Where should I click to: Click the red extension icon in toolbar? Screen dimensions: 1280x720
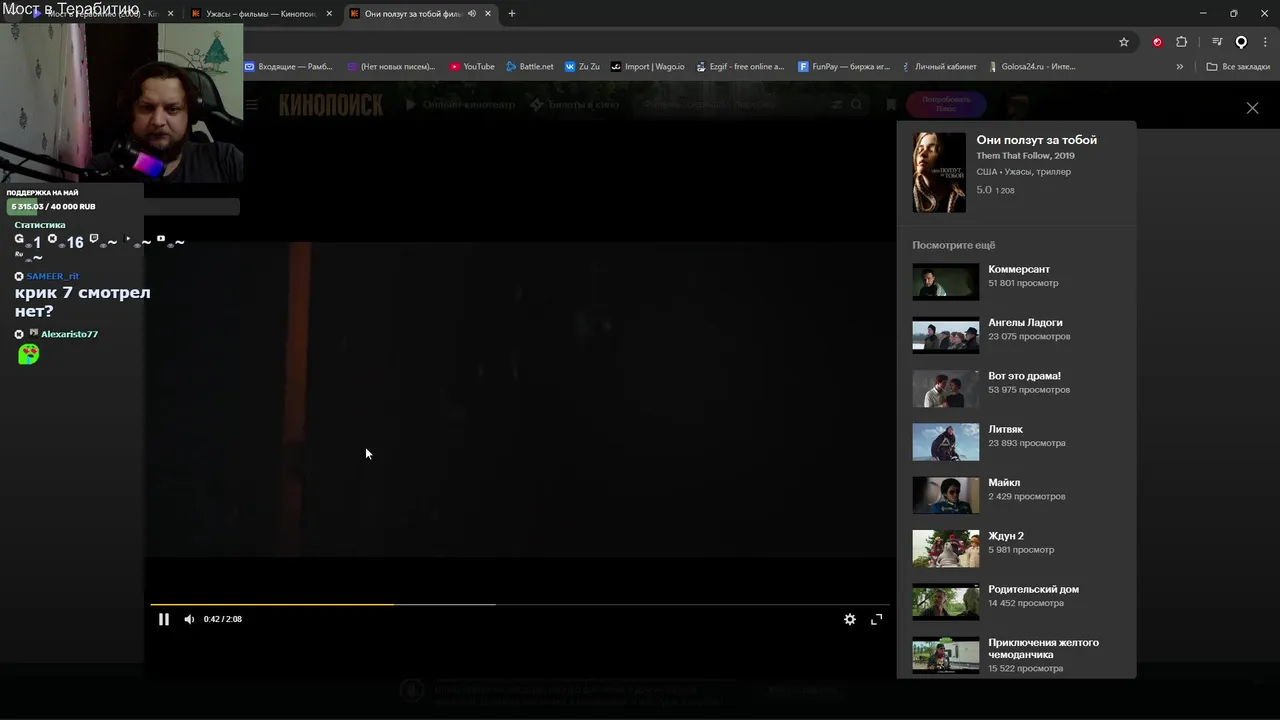coord(1157,42)
